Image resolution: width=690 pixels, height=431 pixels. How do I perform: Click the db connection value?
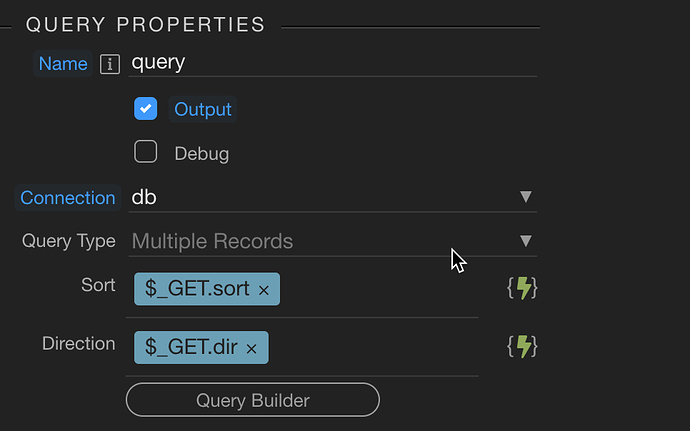click(144, 197)
